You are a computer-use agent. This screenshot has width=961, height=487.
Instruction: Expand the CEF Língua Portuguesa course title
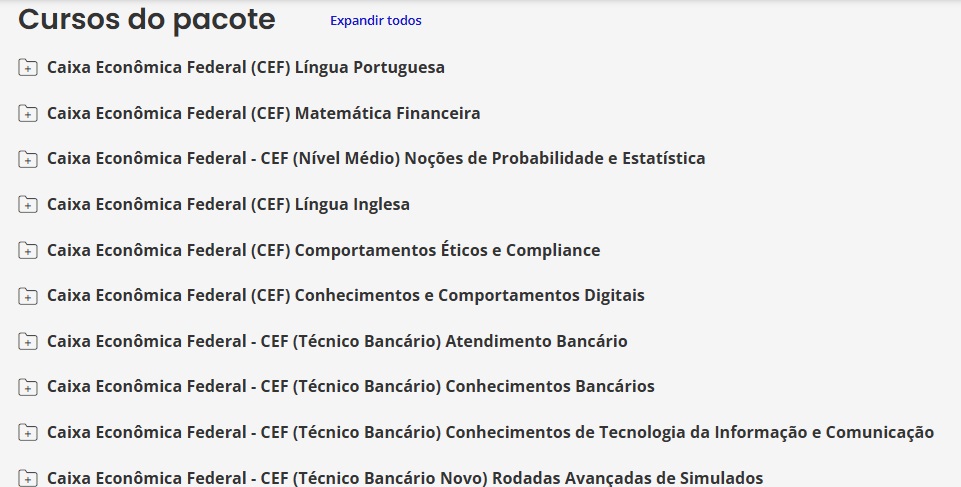246,67
